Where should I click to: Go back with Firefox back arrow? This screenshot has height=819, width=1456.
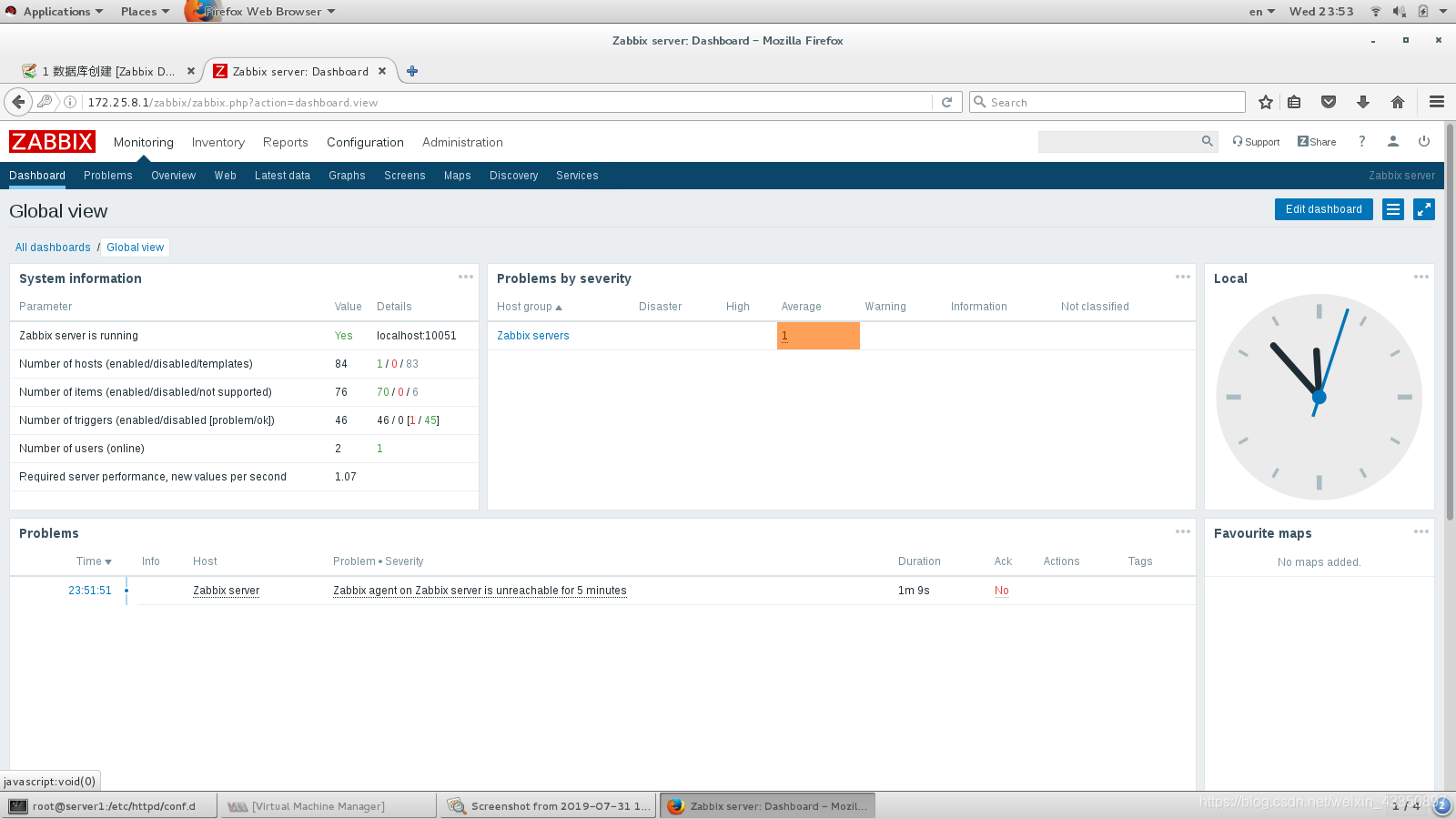click(17, 102)
